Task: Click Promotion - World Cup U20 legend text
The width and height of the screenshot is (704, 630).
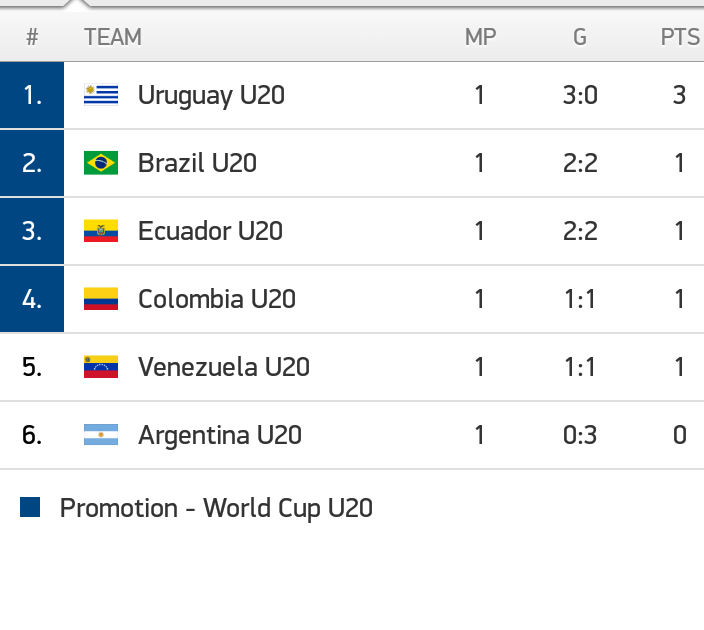Action: click(x=216, y=508)
